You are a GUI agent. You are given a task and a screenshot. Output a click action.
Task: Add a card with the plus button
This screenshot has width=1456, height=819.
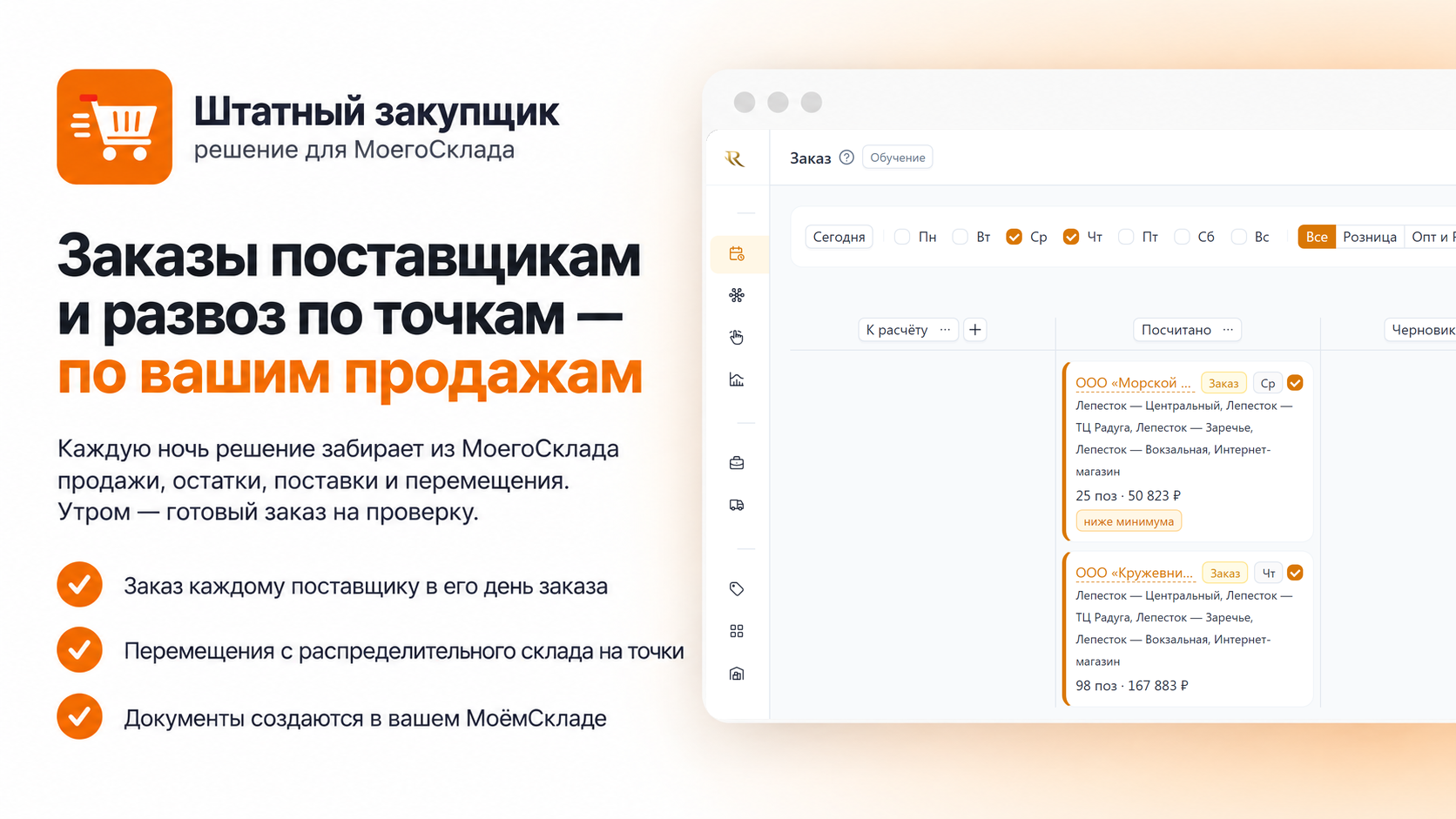[x=975, y=330]
